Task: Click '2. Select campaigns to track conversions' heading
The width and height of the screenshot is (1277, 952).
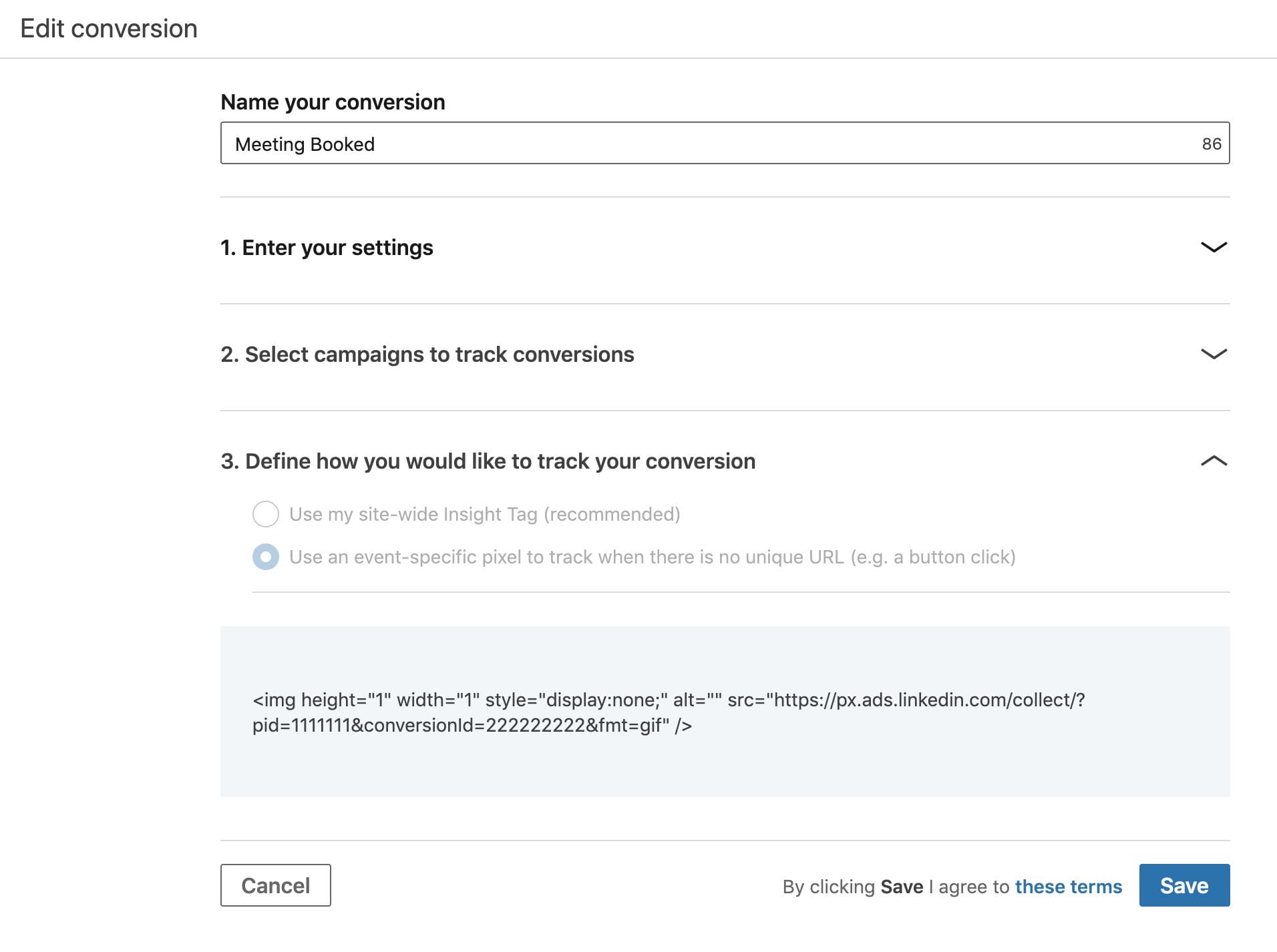Action: [427, 354]
